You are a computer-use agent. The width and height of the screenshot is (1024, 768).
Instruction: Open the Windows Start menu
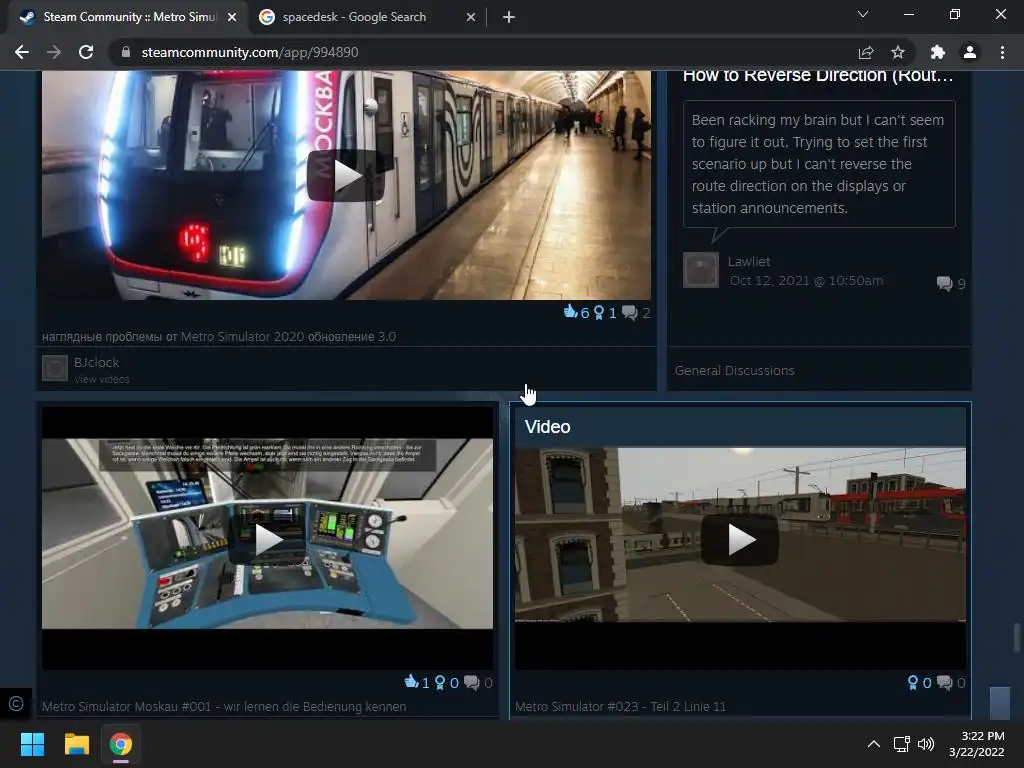click(x=32, y=744)
